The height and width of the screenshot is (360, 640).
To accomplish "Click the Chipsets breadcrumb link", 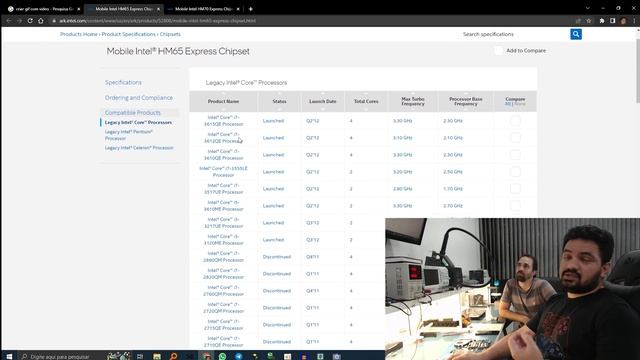I will pyautogui.click(x=170, y=34).
